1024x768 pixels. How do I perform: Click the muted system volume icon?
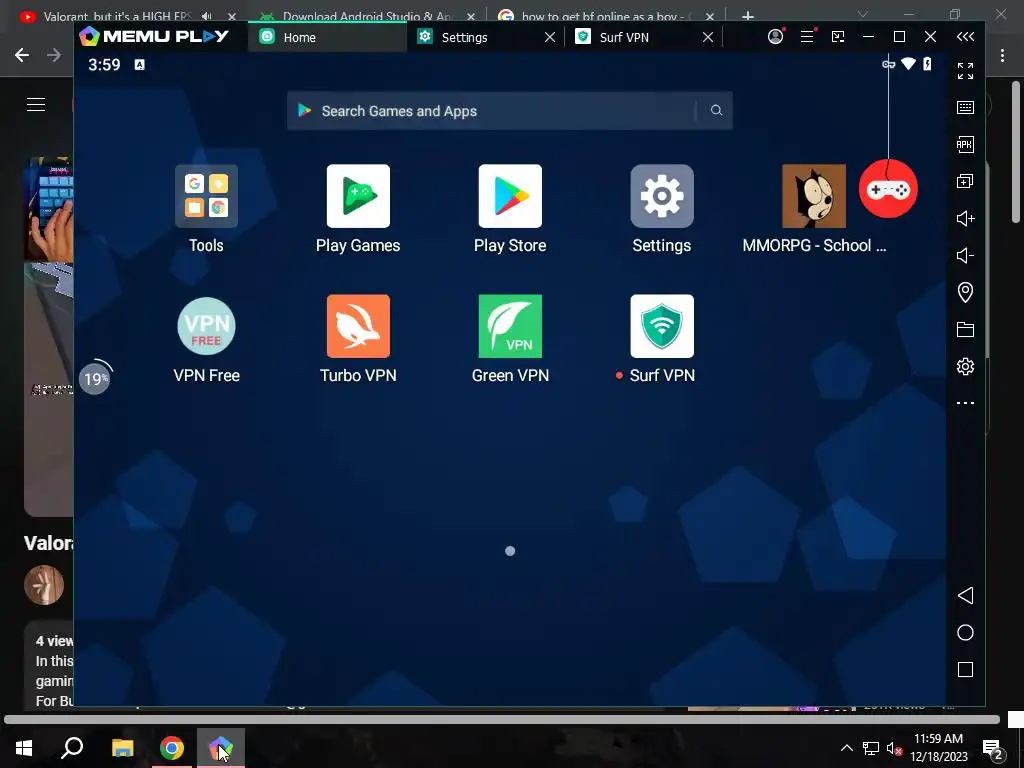point(895,748)
